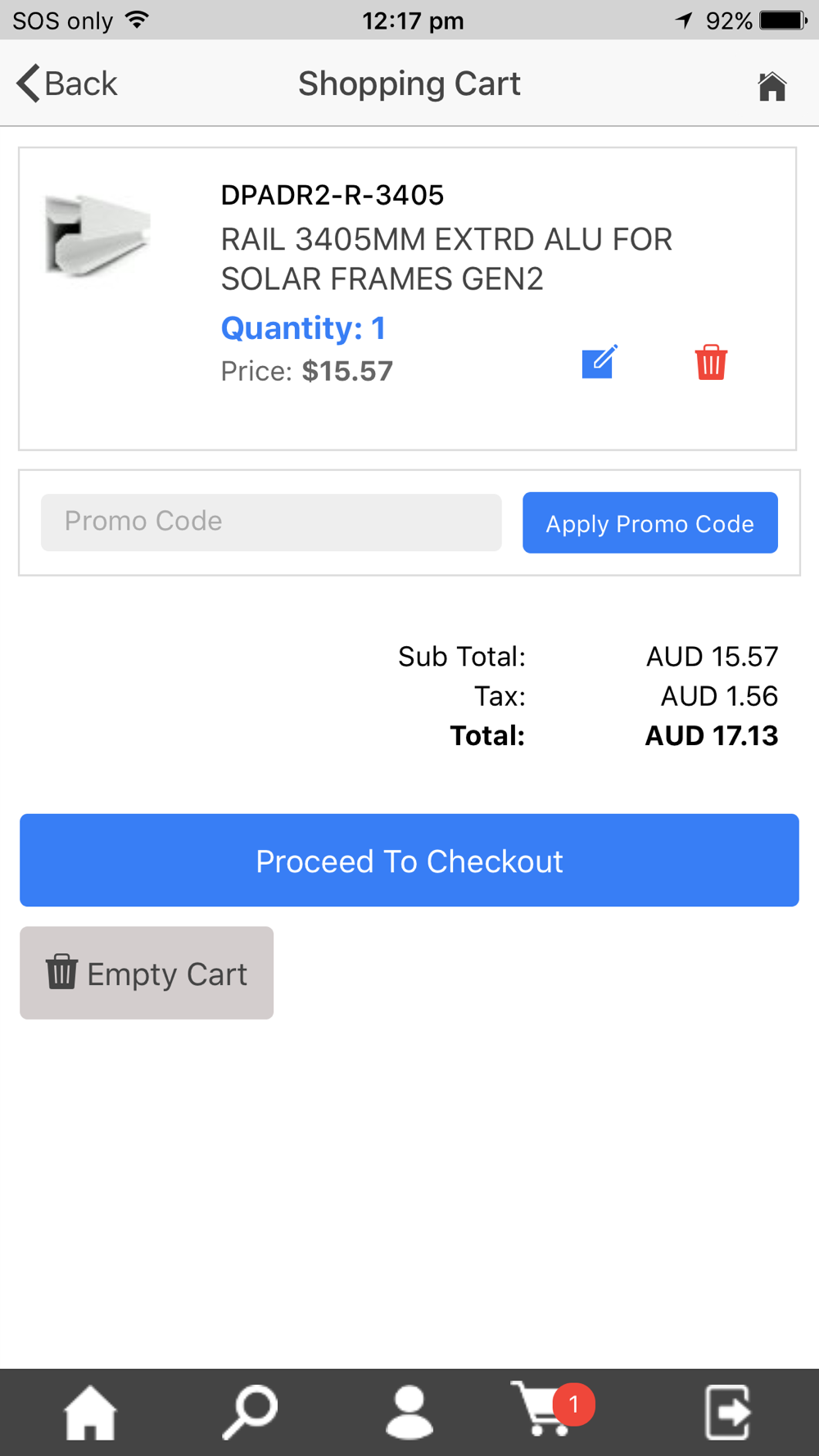
Task: Tap the edit quantity pencil icon
Action: coord(600,362)
